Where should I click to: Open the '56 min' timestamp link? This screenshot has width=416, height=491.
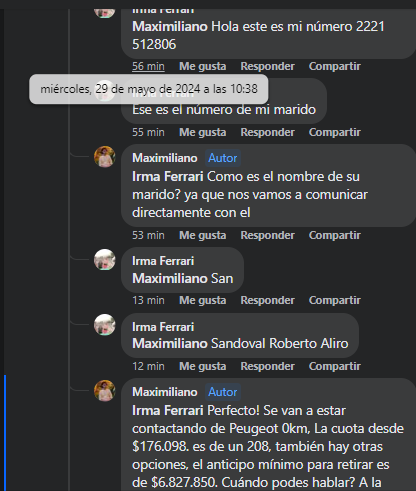(148, 66)
